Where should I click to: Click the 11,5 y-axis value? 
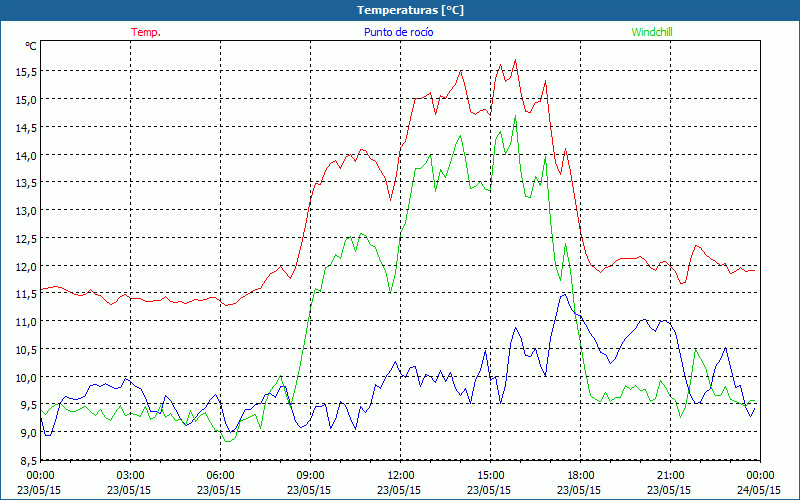point(27,294)
